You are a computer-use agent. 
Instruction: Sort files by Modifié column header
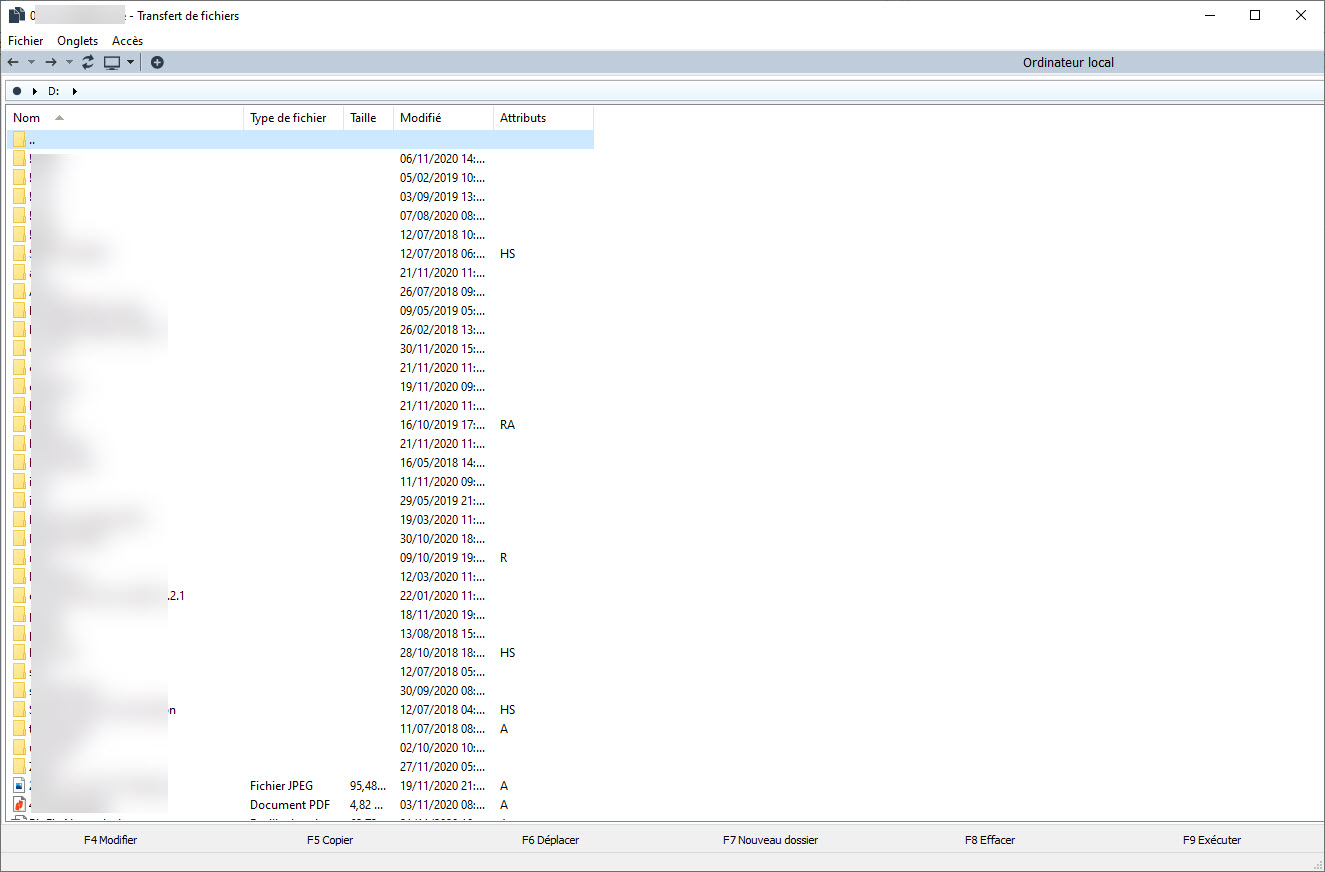click(x=420, y=118)
